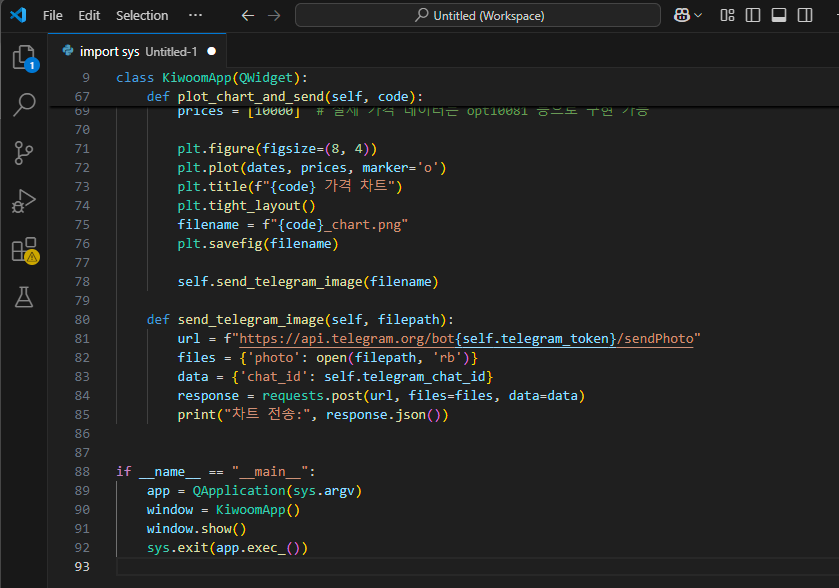Open the File menu
Screen dimensions: 839x588
click(53, 16)
